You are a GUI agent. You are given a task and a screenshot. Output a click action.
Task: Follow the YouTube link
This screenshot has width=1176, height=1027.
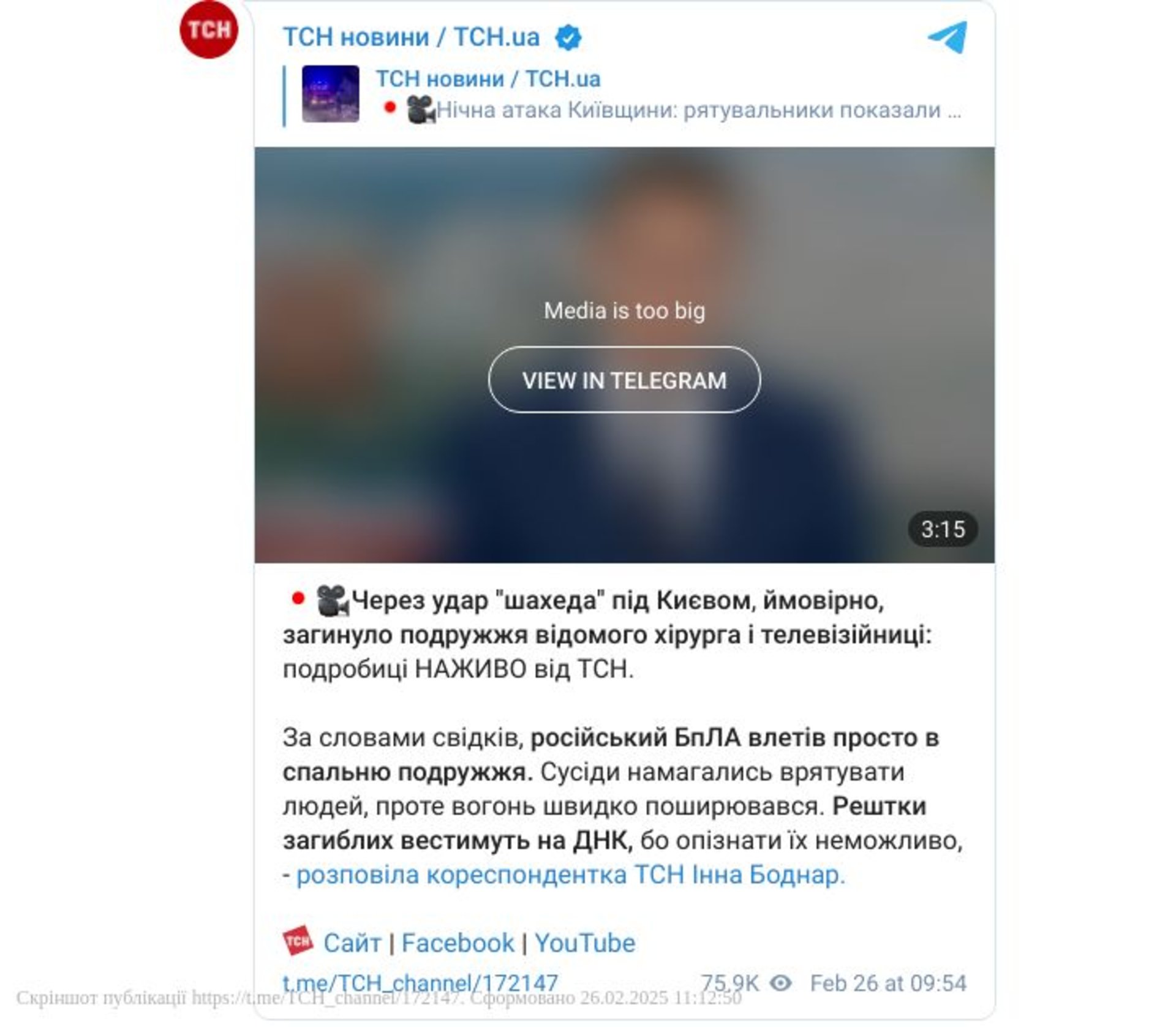[585, 942]
